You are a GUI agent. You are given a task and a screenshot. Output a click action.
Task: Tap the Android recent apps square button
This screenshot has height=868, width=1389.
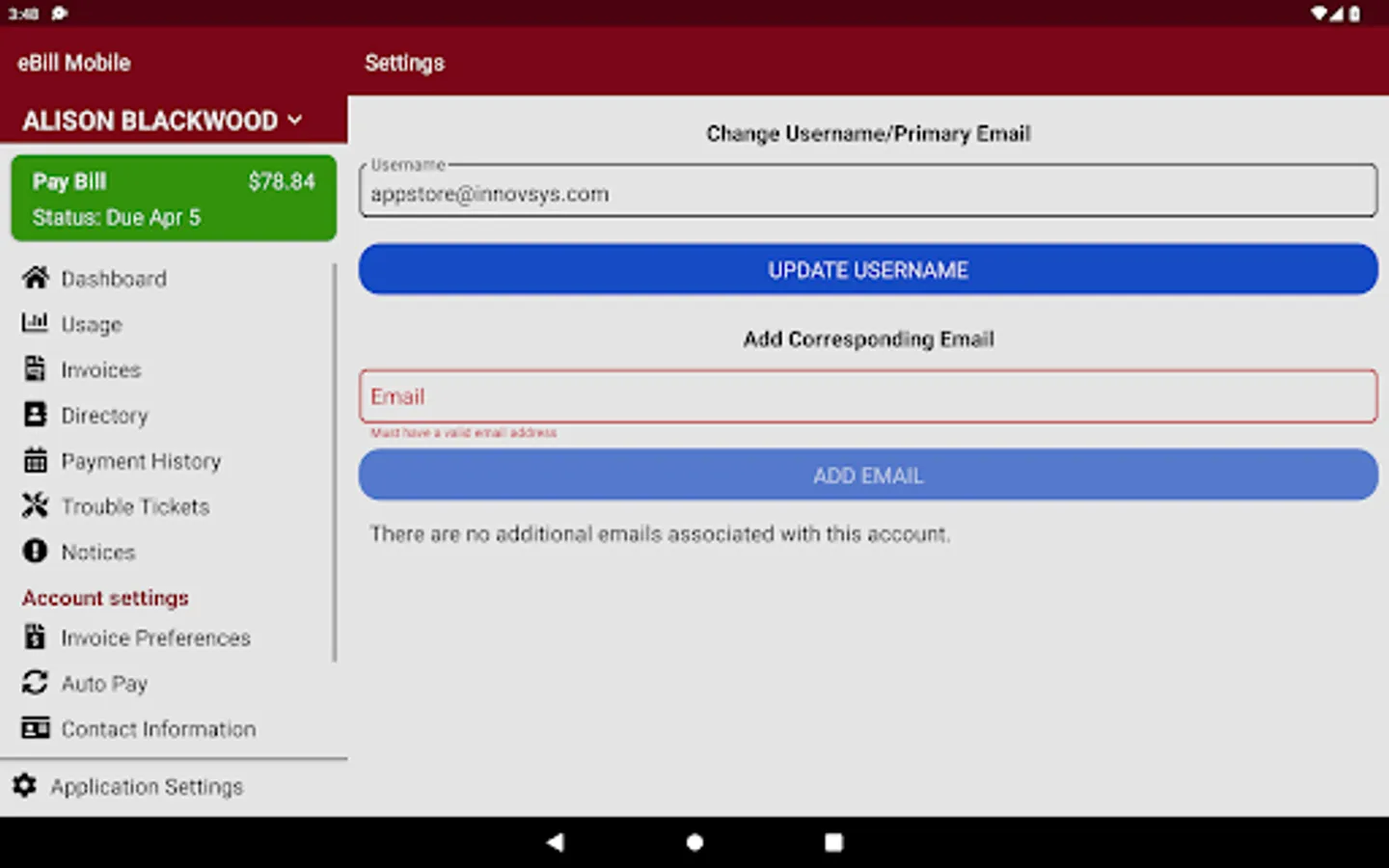tap(833, 842)
